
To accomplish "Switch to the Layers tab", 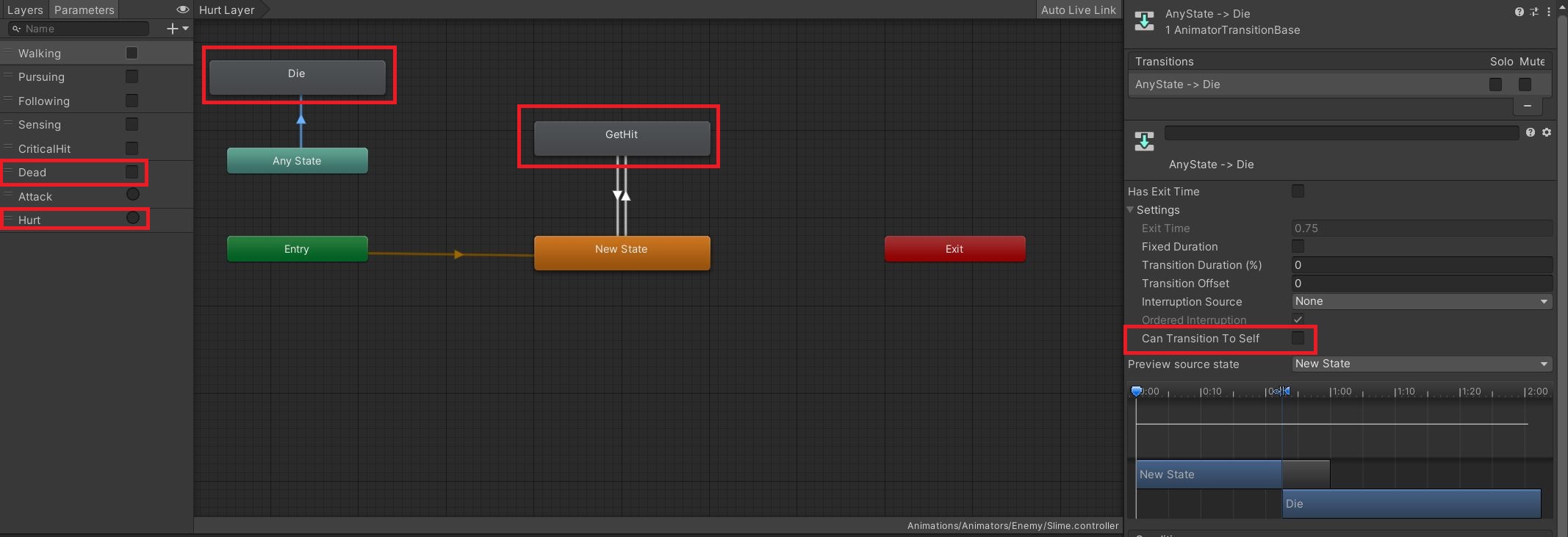I will (25, 10).
